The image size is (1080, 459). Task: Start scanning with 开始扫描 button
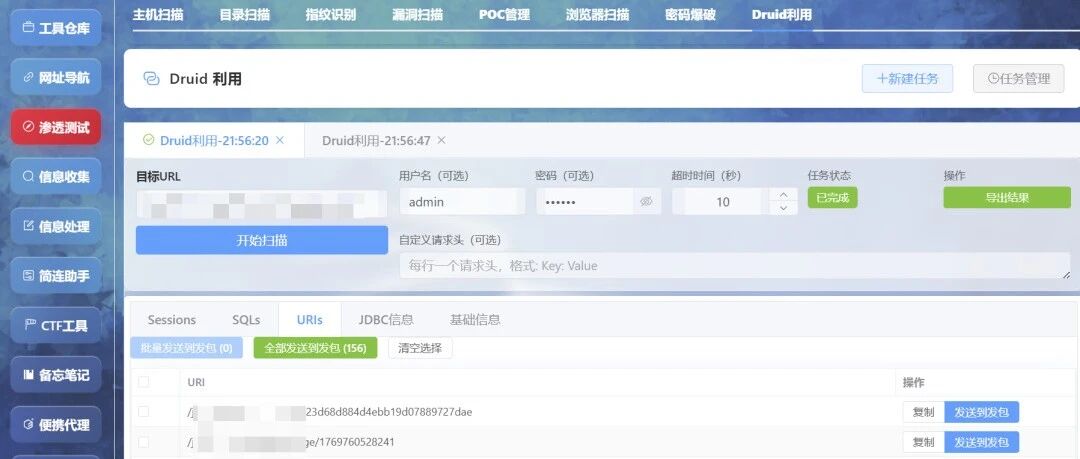point(262,241)
